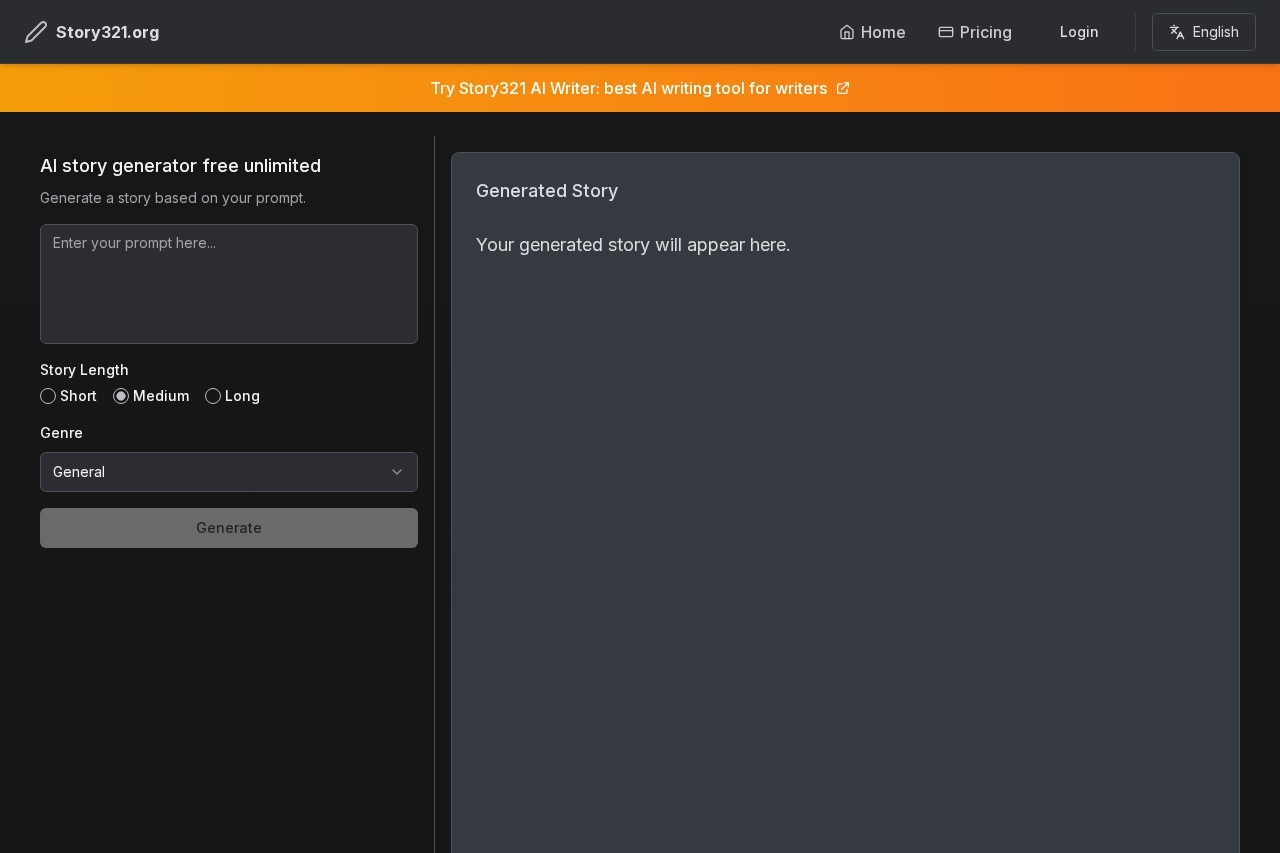Image resolution: width=1280 pixels, height=853 pixels.
Task: Click the credit card icon beside Pricing
Action: (945, 32)
